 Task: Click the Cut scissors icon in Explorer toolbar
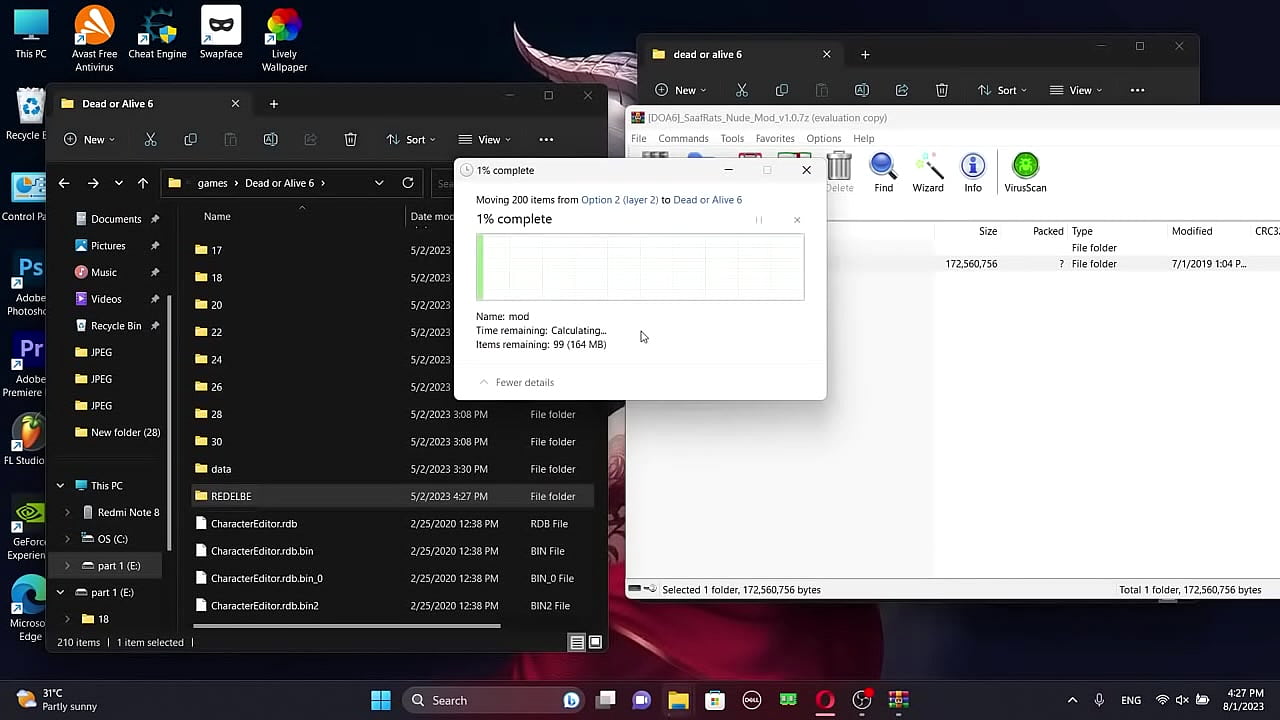(150, 140)
